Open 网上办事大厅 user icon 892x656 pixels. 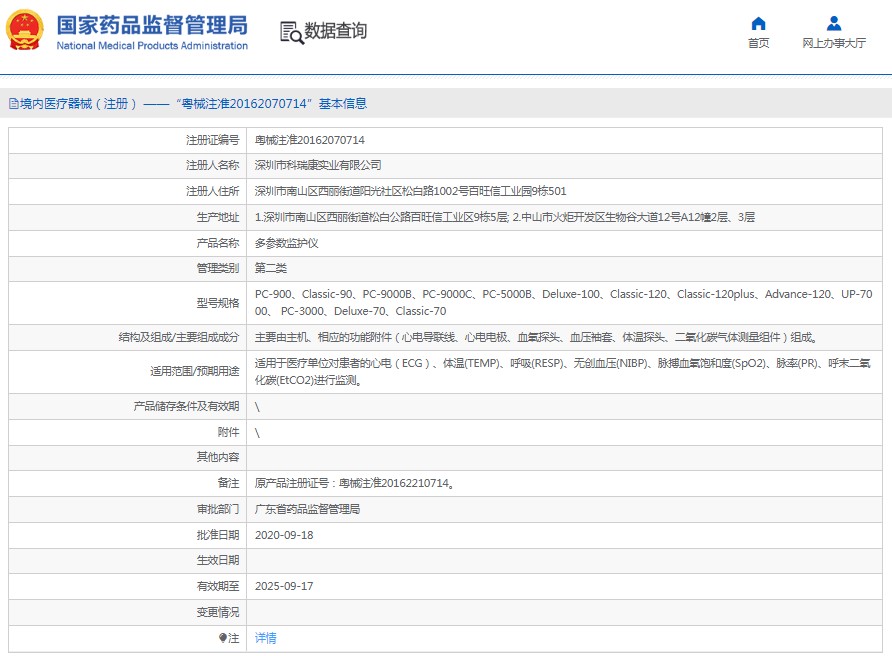coord(834,23)
